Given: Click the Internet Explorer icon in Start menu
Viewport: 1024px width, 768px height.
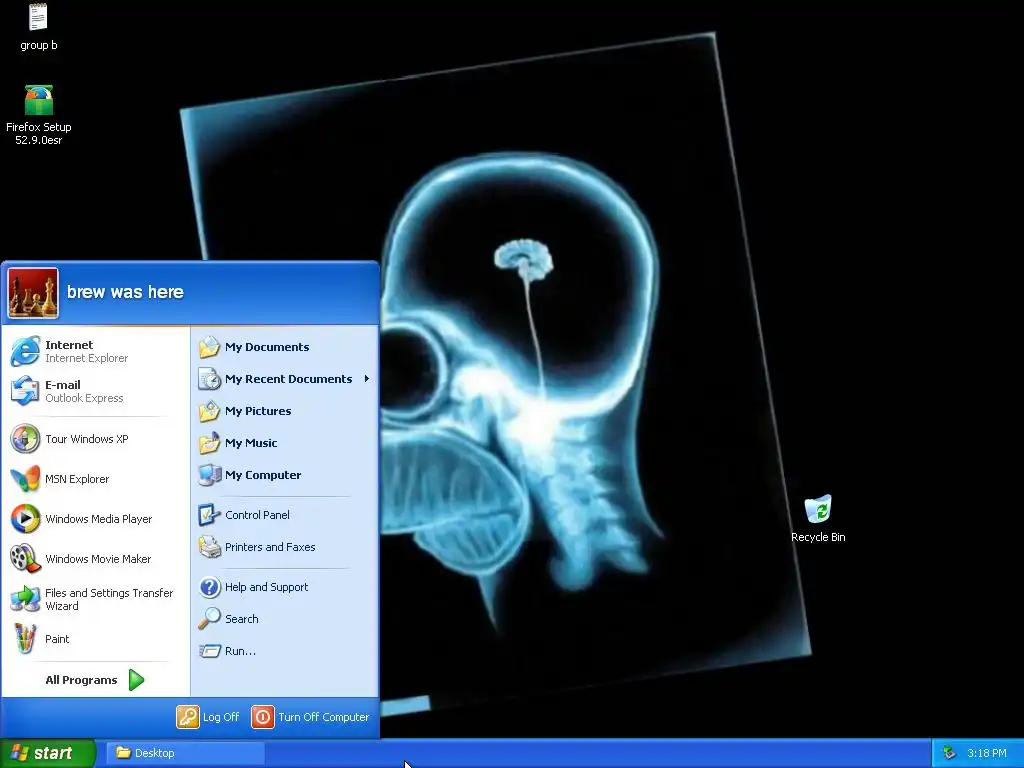Looking at the screenshot, I should coord(25,351).
